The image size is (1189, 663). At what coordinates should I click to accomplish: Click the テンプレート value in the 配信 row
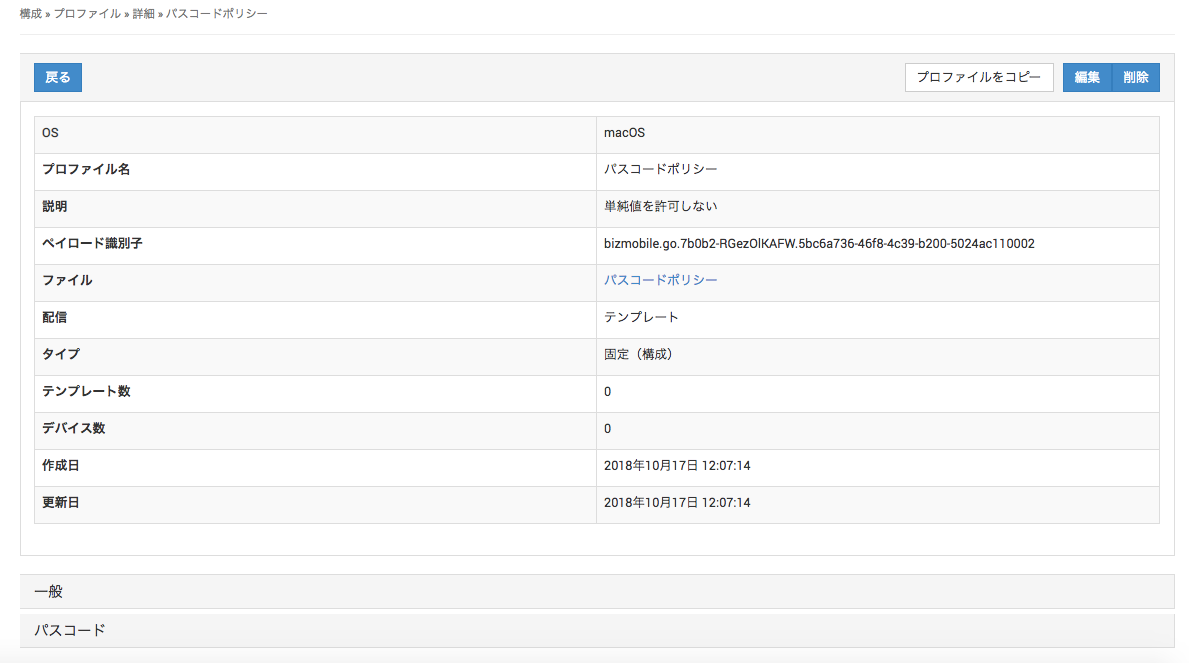[641, 318]
